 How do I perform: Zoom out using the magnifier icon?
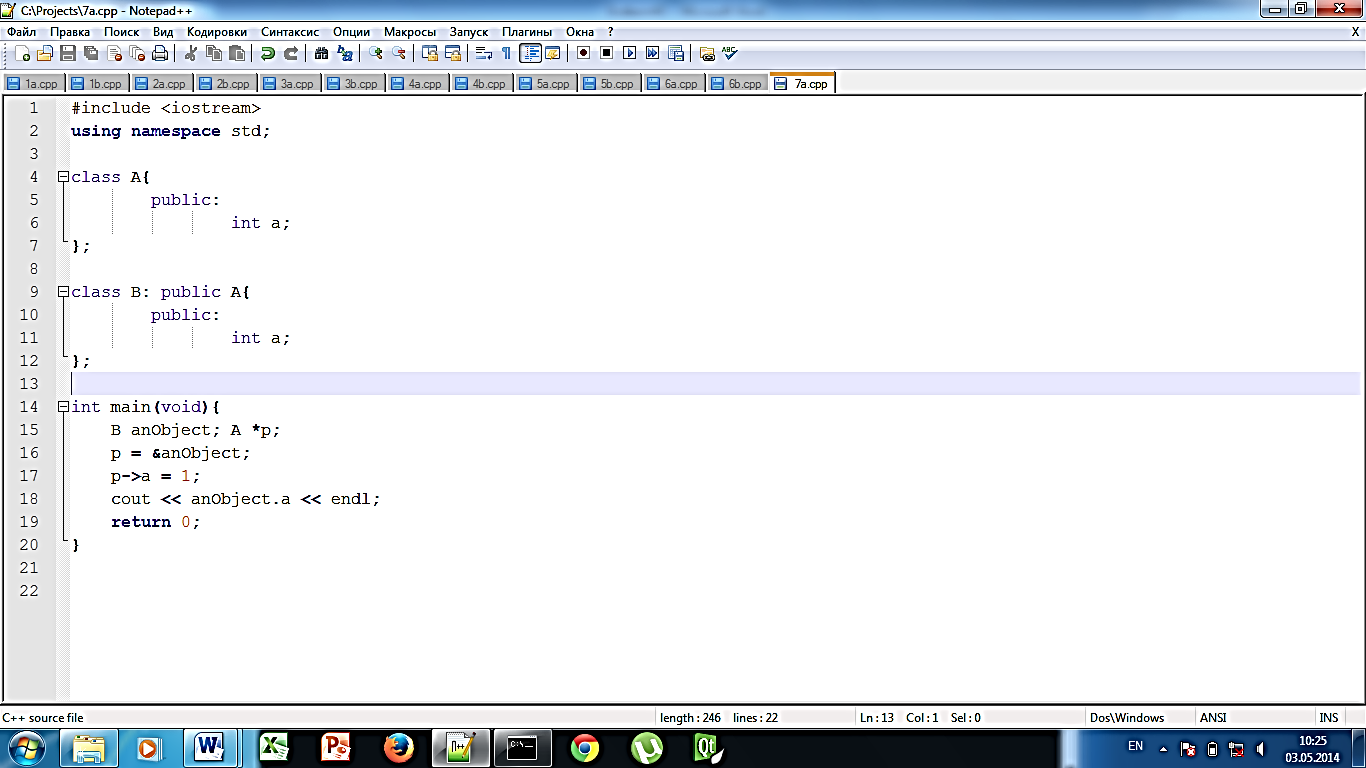click(x=399, y=54)
